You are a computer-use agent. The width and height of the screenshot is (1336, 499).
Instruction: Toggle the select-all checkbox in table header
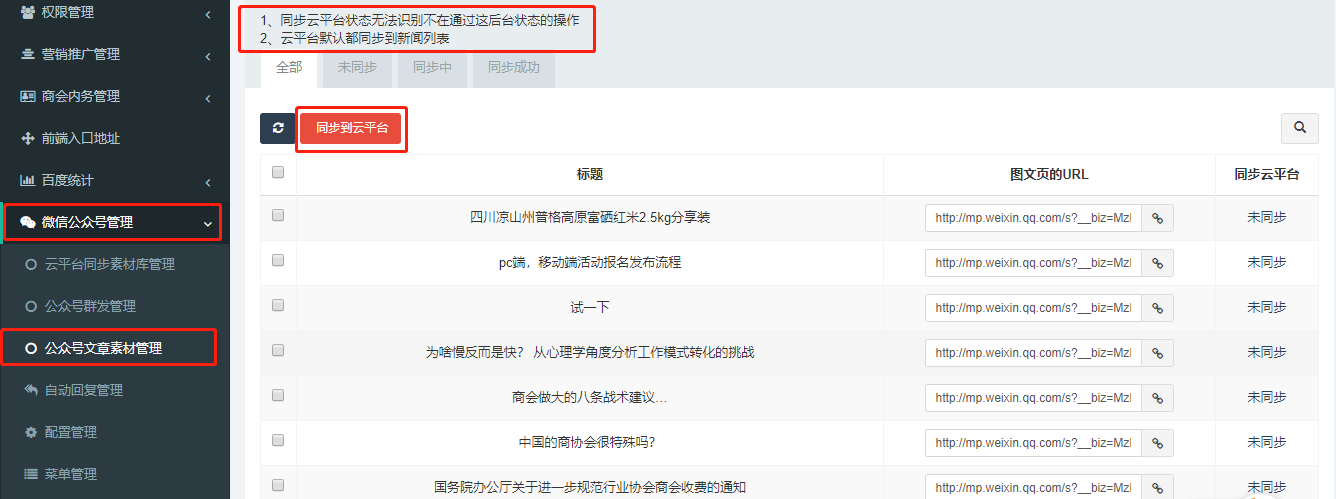tap(278, 172)
